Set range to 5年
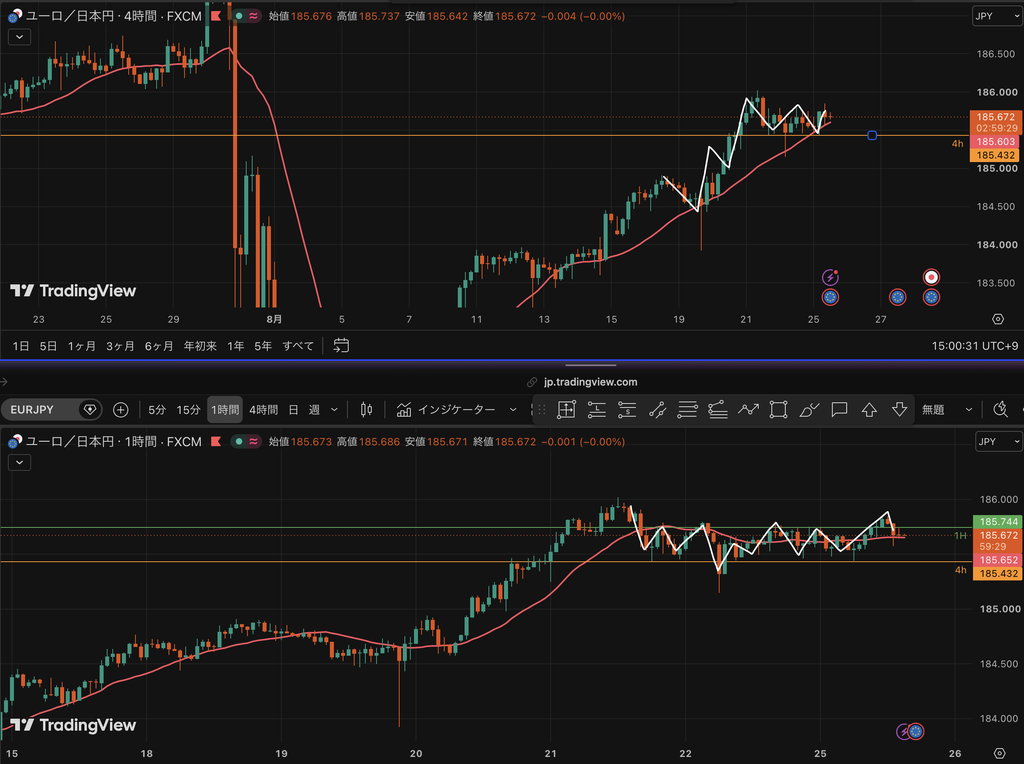 [x=263, y=345]
